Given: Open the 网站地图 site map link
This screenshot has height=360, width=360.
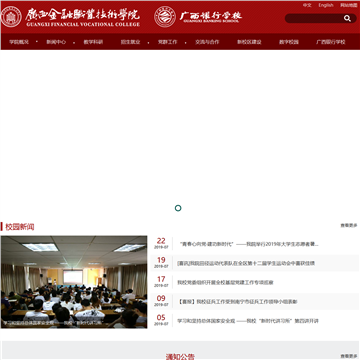Looking at the screenshot, I should 349,5.
